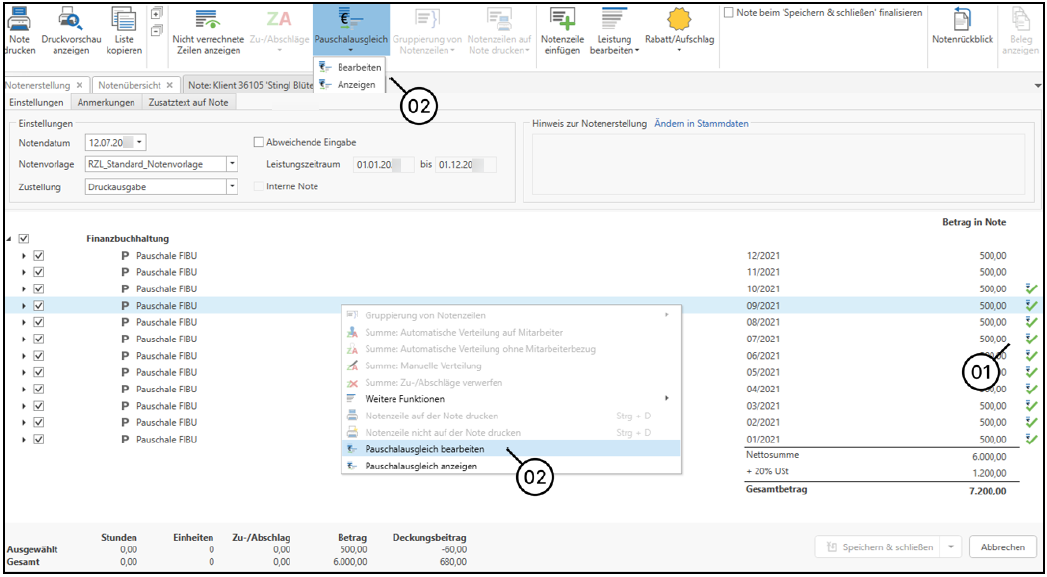Open the Notenvorlage dropdown
Screen dimensions: 1047x577
pyautogui.click(x=232, y=164)
